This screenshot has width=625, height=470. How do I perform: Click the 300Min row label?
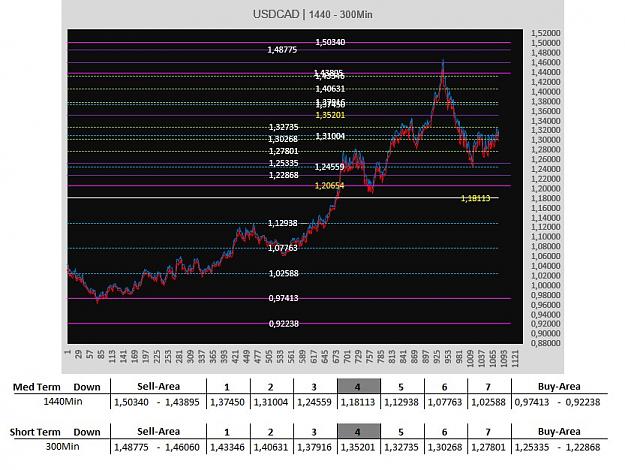point(63,446)
